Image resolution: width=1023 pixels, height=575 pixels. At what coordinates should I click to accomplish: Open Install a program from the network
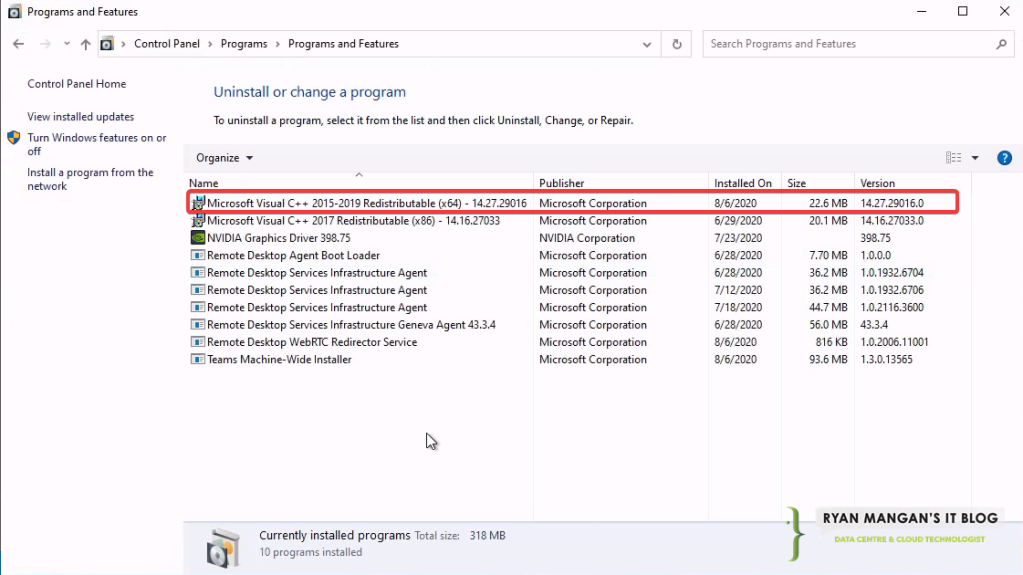[90, 179]
